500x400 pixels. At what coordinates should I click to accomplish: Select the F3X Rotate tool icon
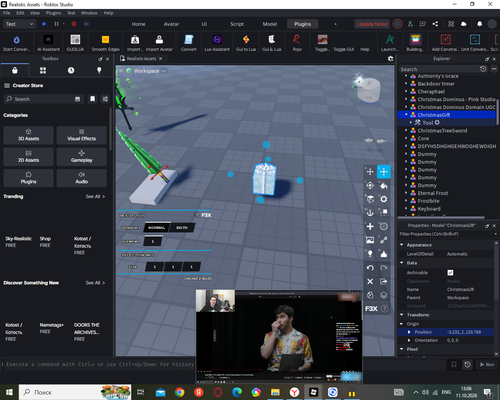tap(370, 185)
